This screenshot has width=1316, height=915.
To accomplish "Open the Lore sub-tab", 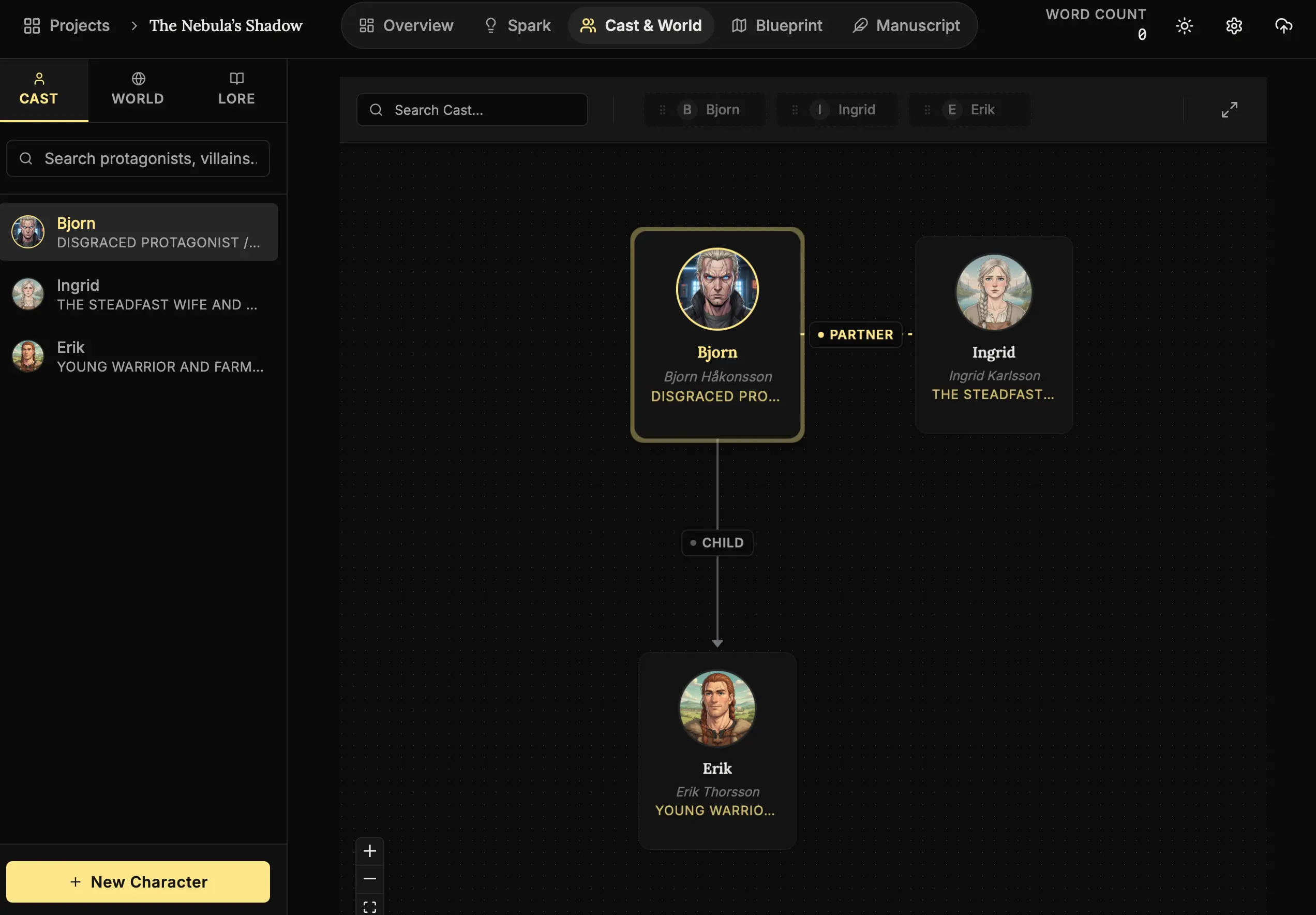I will [x=236, y=90].
